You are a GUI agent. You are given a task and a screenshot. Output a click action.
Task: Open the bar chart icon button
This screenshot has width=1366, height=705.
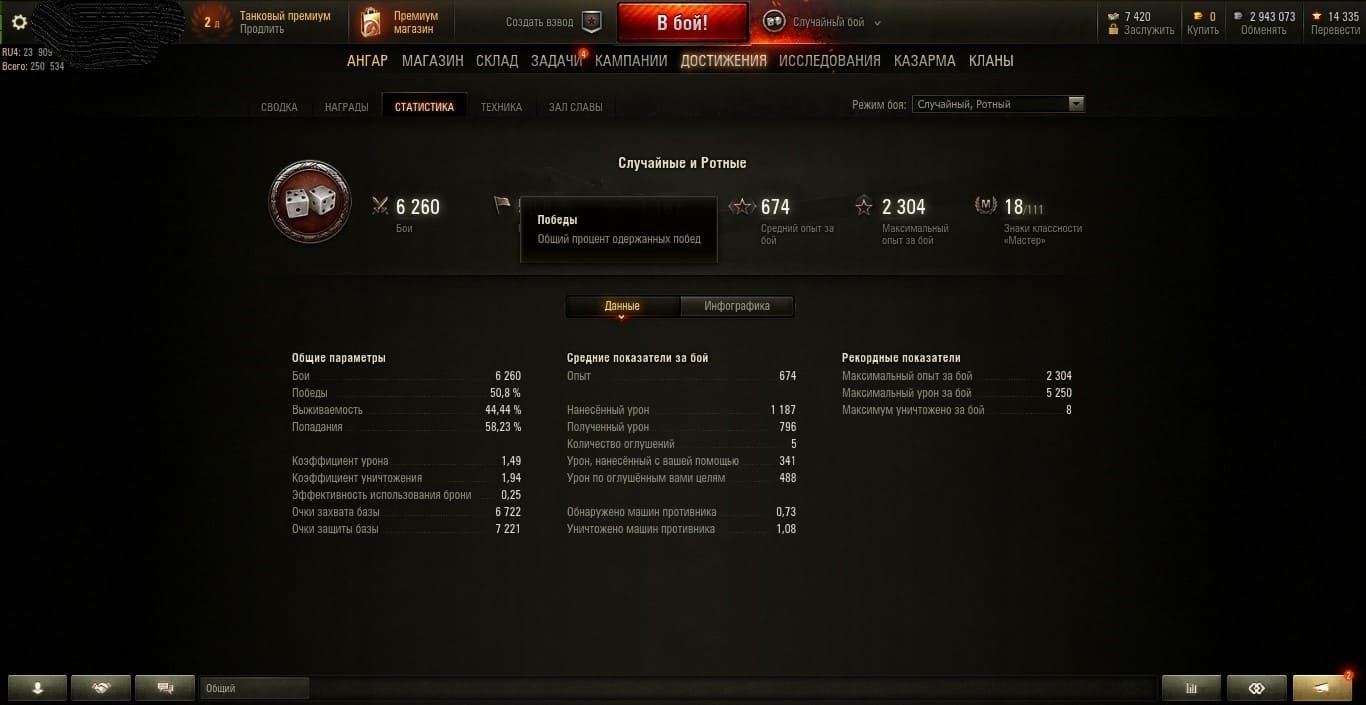(1191, 688)
